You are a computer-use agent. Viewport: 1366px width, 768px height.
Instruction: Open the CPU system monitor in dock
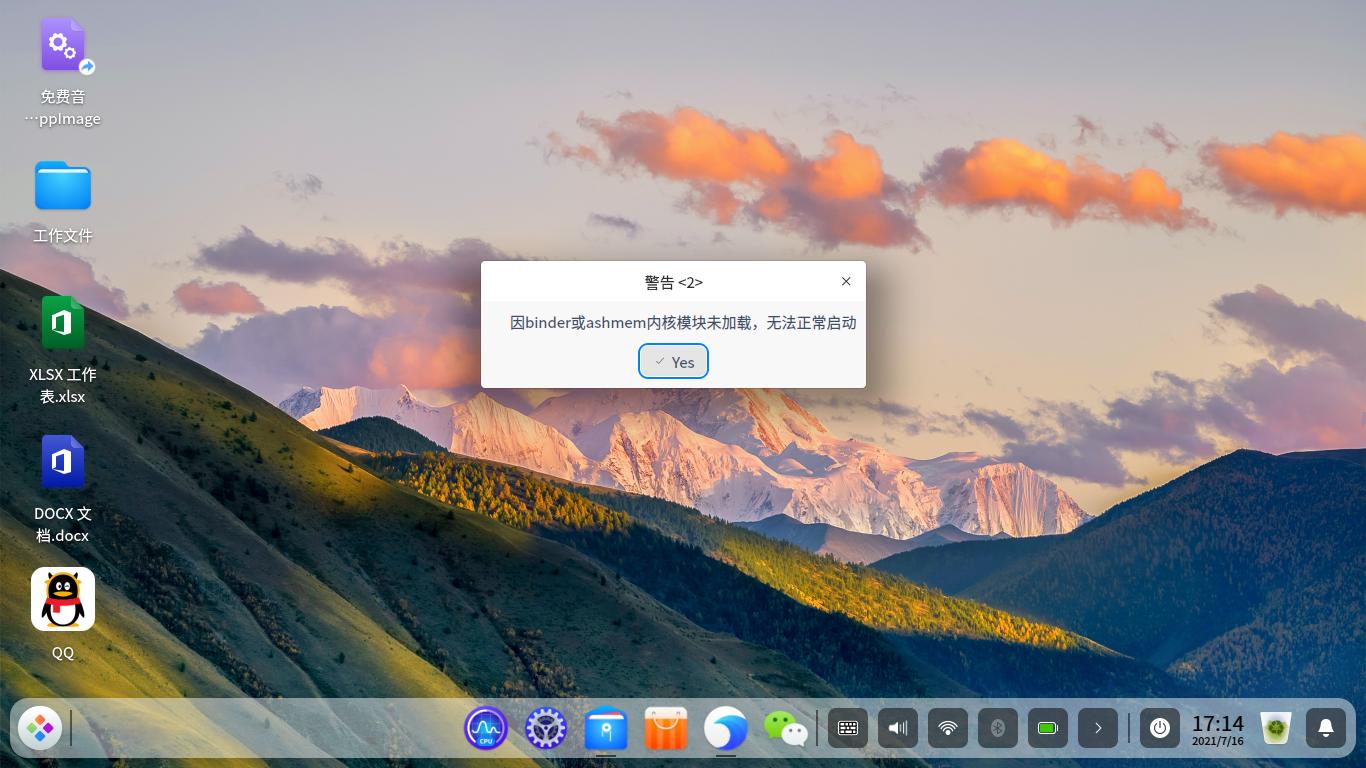click(486, 728)
